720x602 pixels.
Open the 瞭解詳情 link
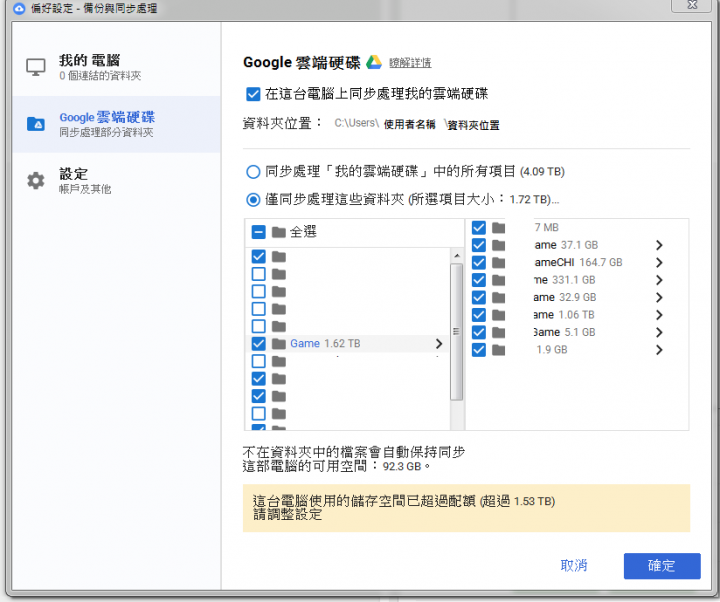point(410,62)
